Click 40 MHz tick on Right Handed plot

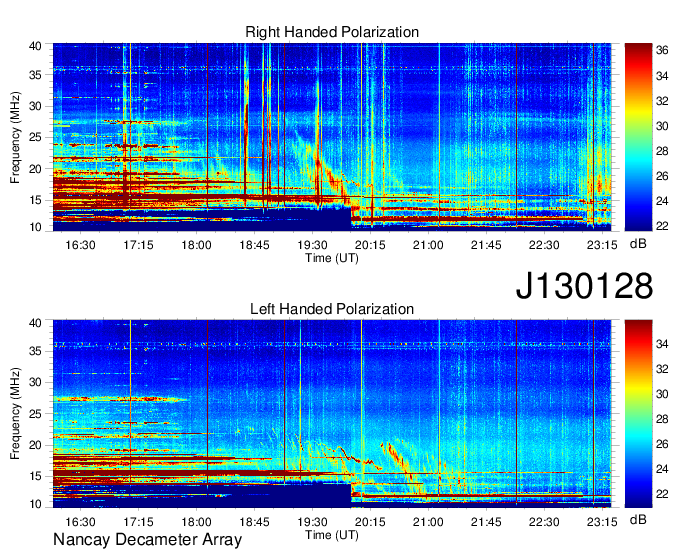(x=35, y=46)
